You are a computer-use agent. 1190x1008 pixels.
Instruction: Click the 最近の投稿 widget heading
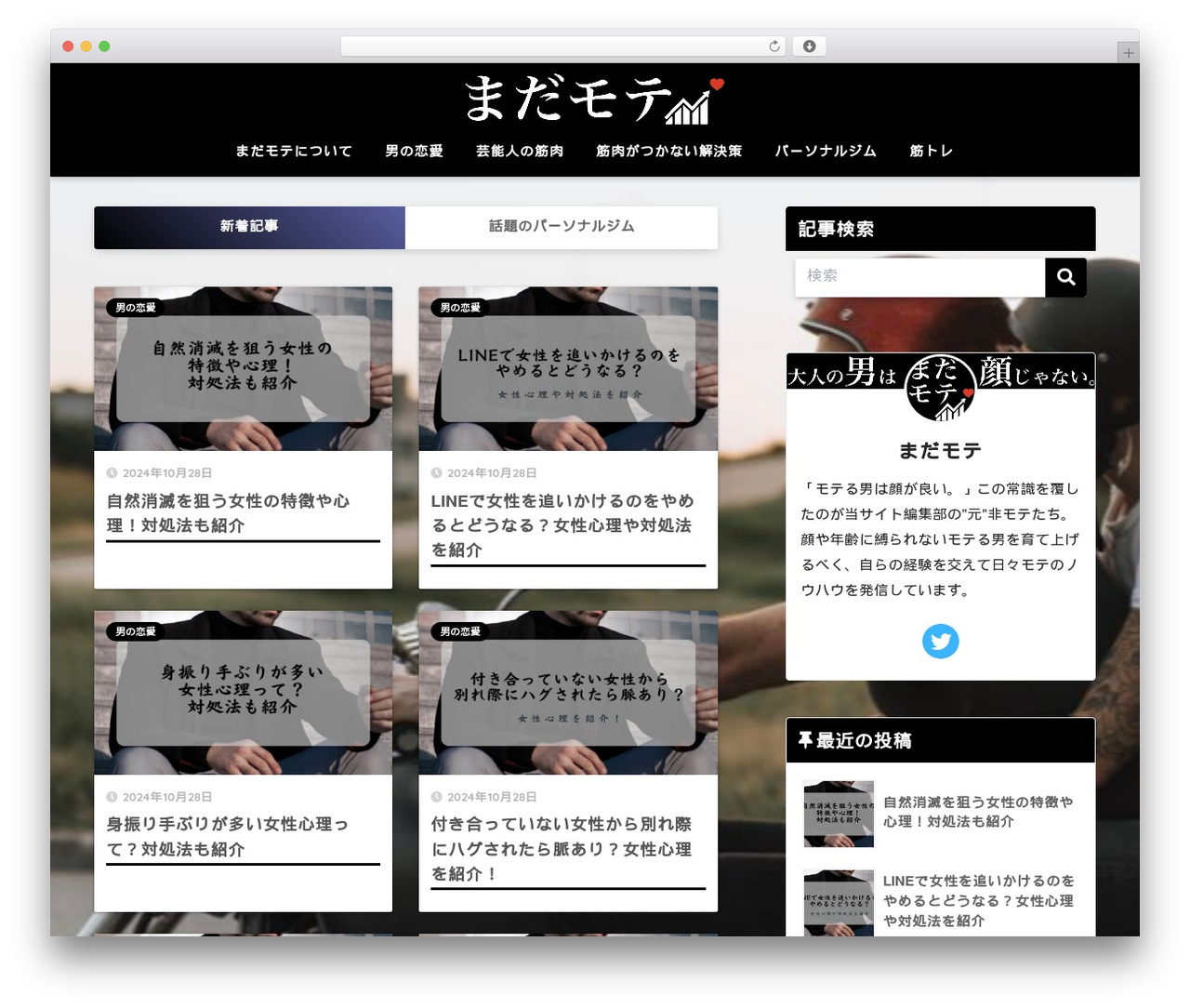tap(940, 740)
